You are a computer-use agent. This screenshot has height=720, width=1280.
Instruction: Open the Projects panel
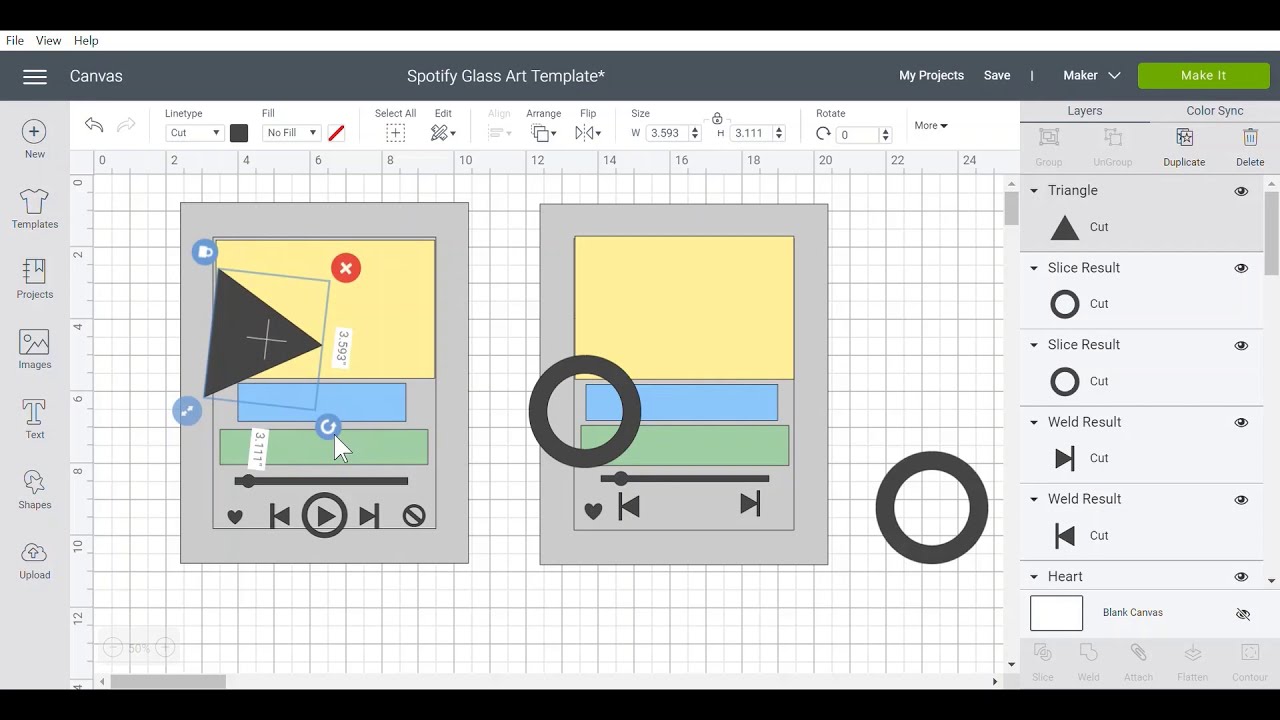pyautogui.click(x=34, y=279)
